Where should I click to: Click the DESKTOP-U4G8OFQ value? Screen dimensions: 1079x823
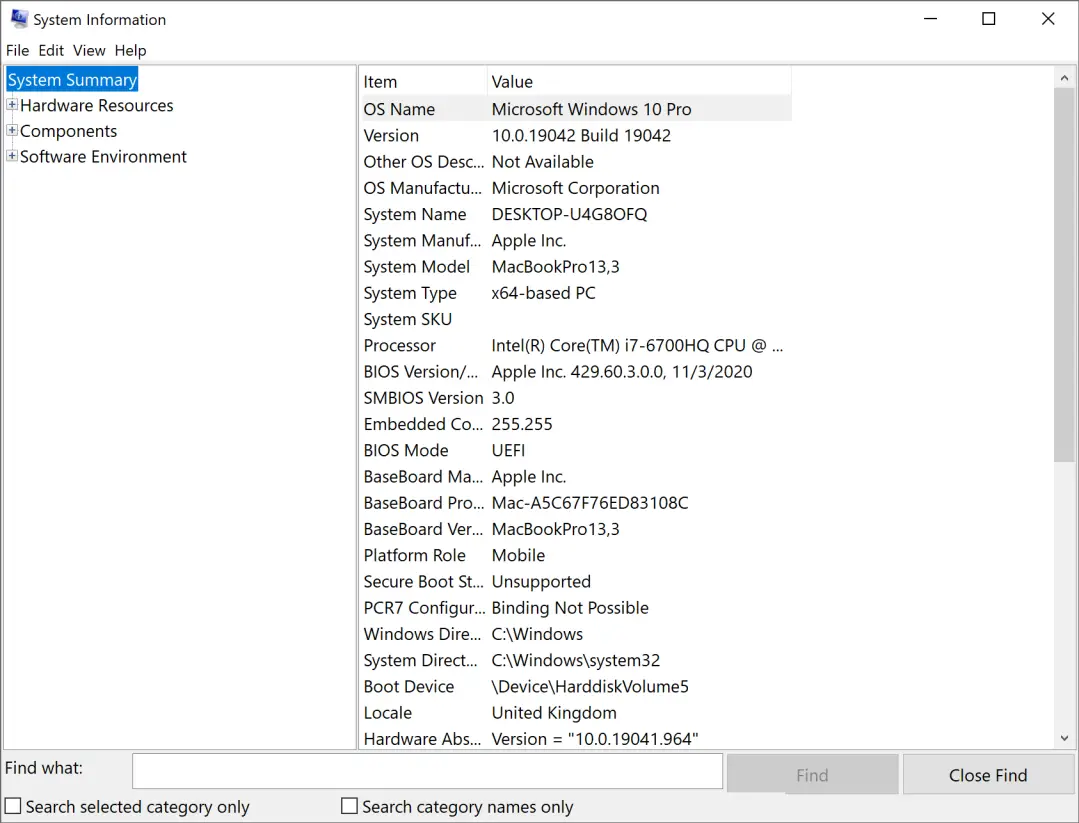click(x=569, y=214)
